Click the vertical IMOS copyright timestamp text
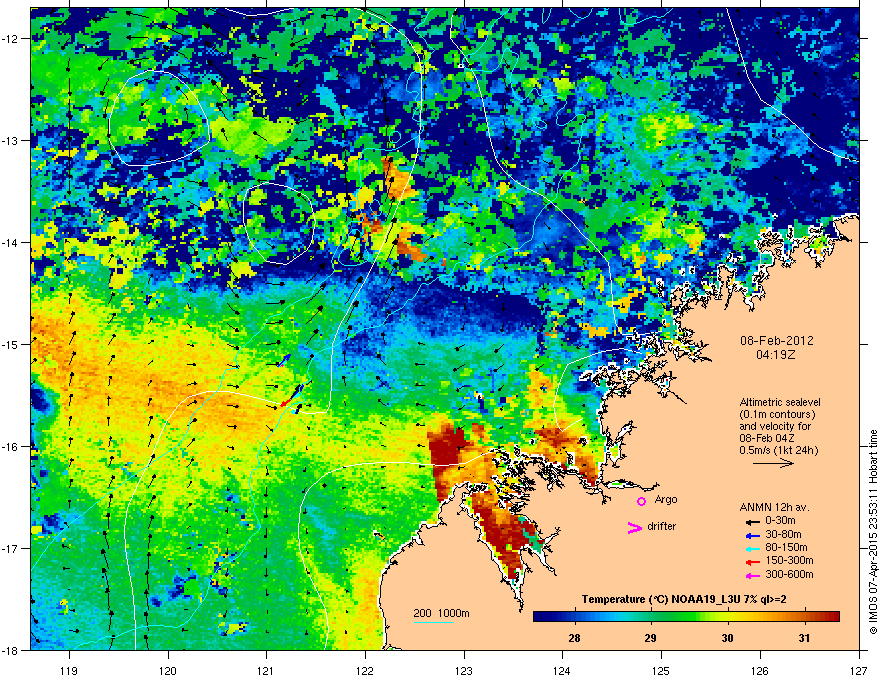The height and width of the screenshot is (680, 880). tap(873, 532)
